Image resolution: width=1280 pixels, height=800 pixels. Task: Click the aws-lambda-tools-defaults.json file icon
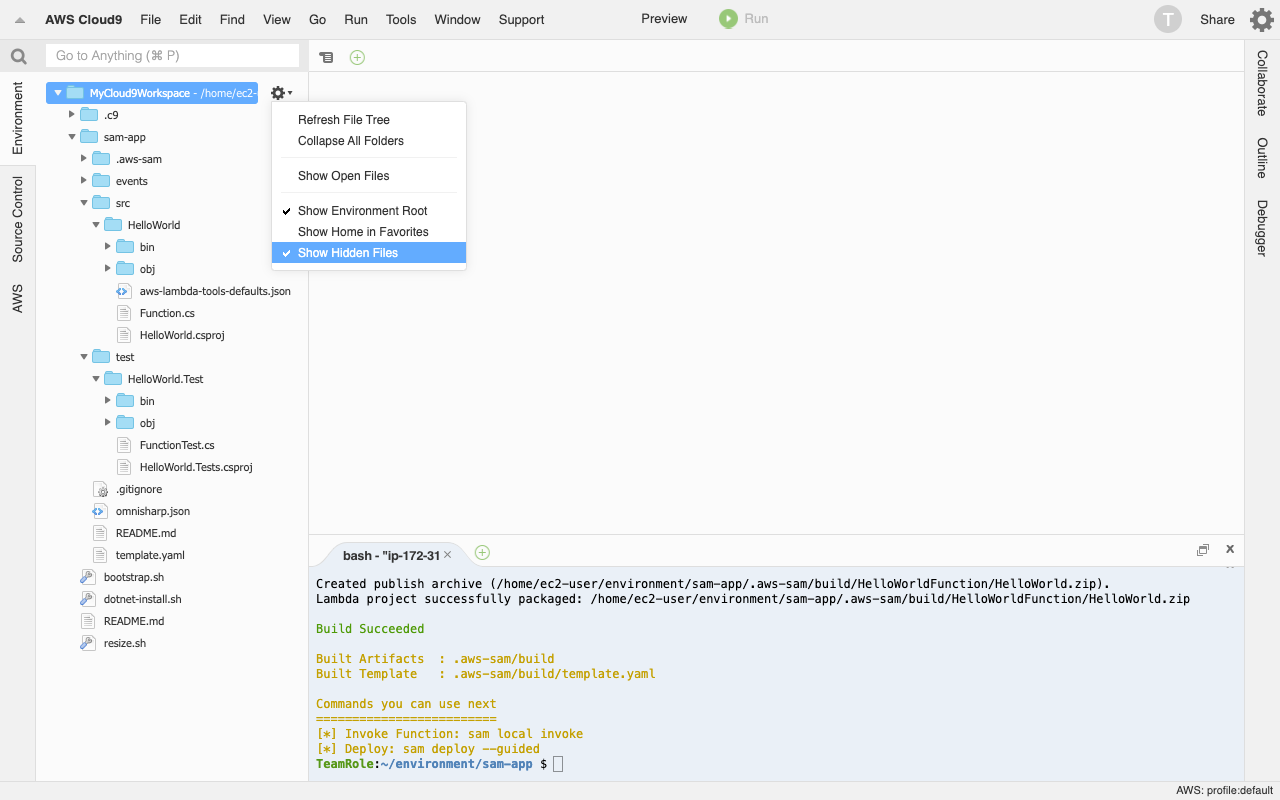tap(124, 291)
